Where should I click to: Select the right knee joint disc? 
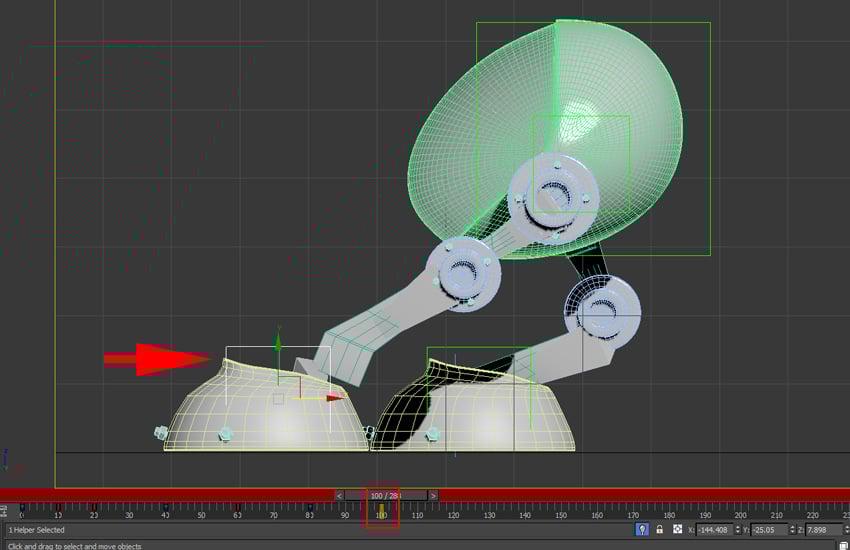[x=603, y=314]
